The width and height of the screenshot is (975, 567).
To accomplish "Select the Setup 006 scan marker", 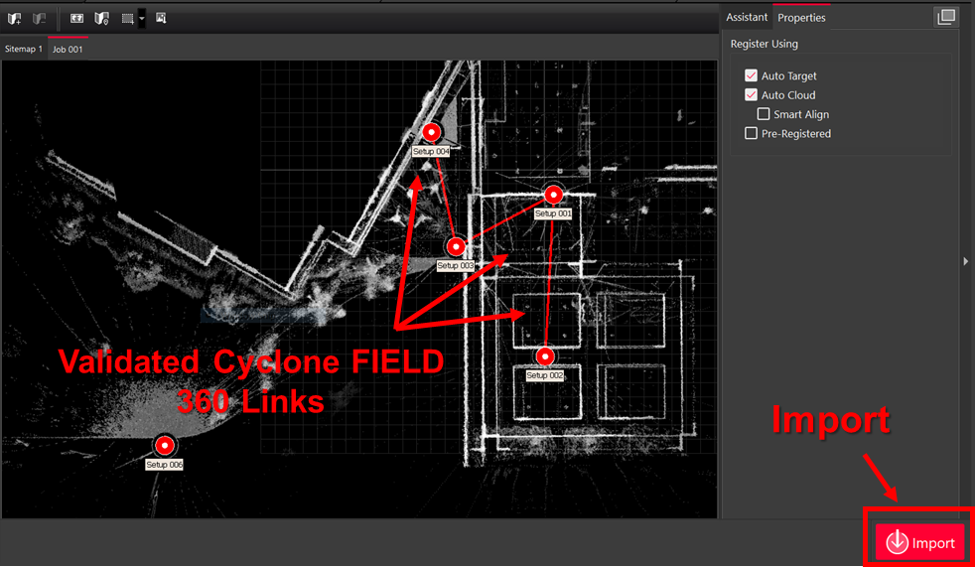I will pyautogui.click(x=164, y=445).
